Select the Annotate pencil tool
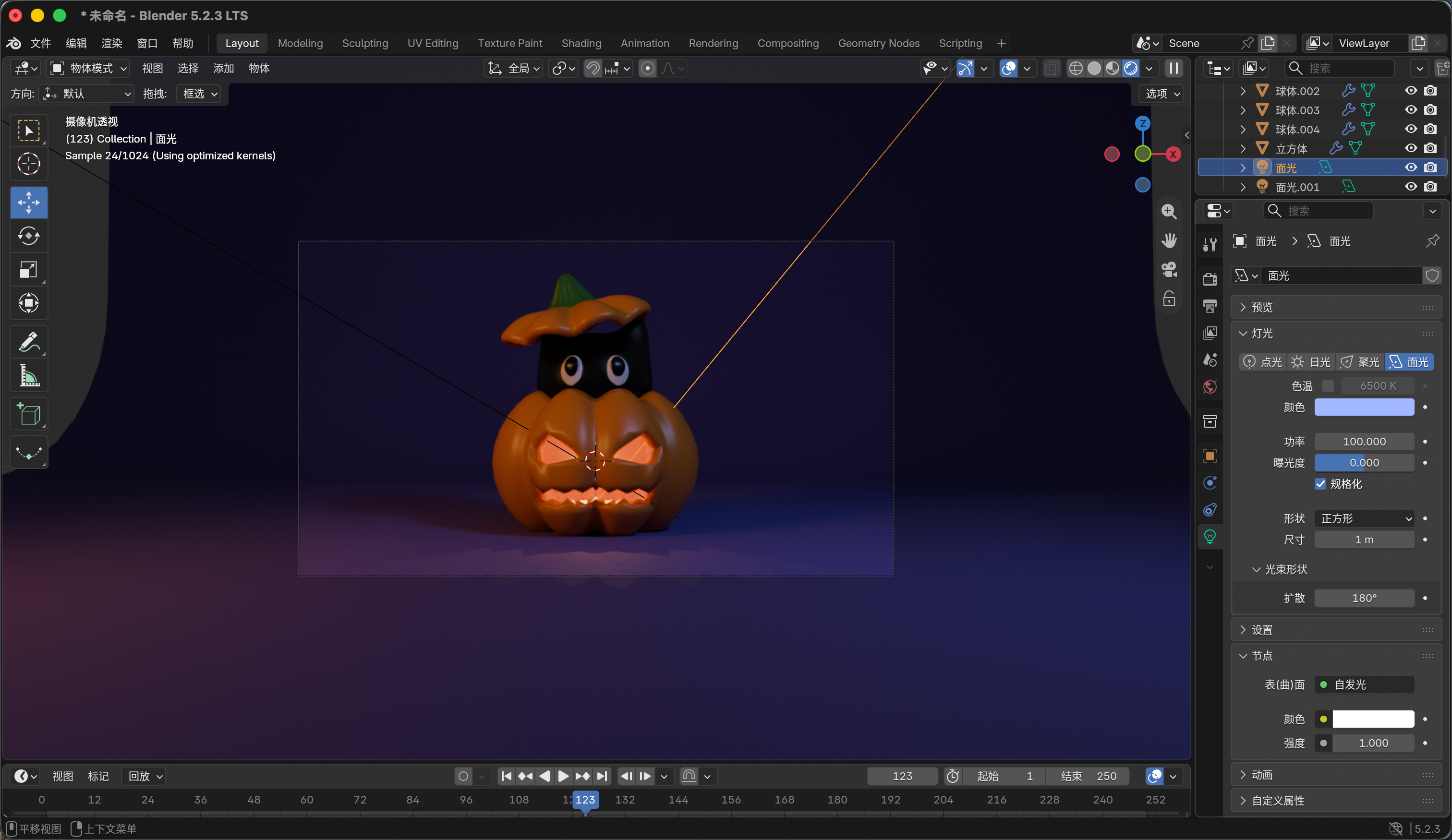 (28, 342)
